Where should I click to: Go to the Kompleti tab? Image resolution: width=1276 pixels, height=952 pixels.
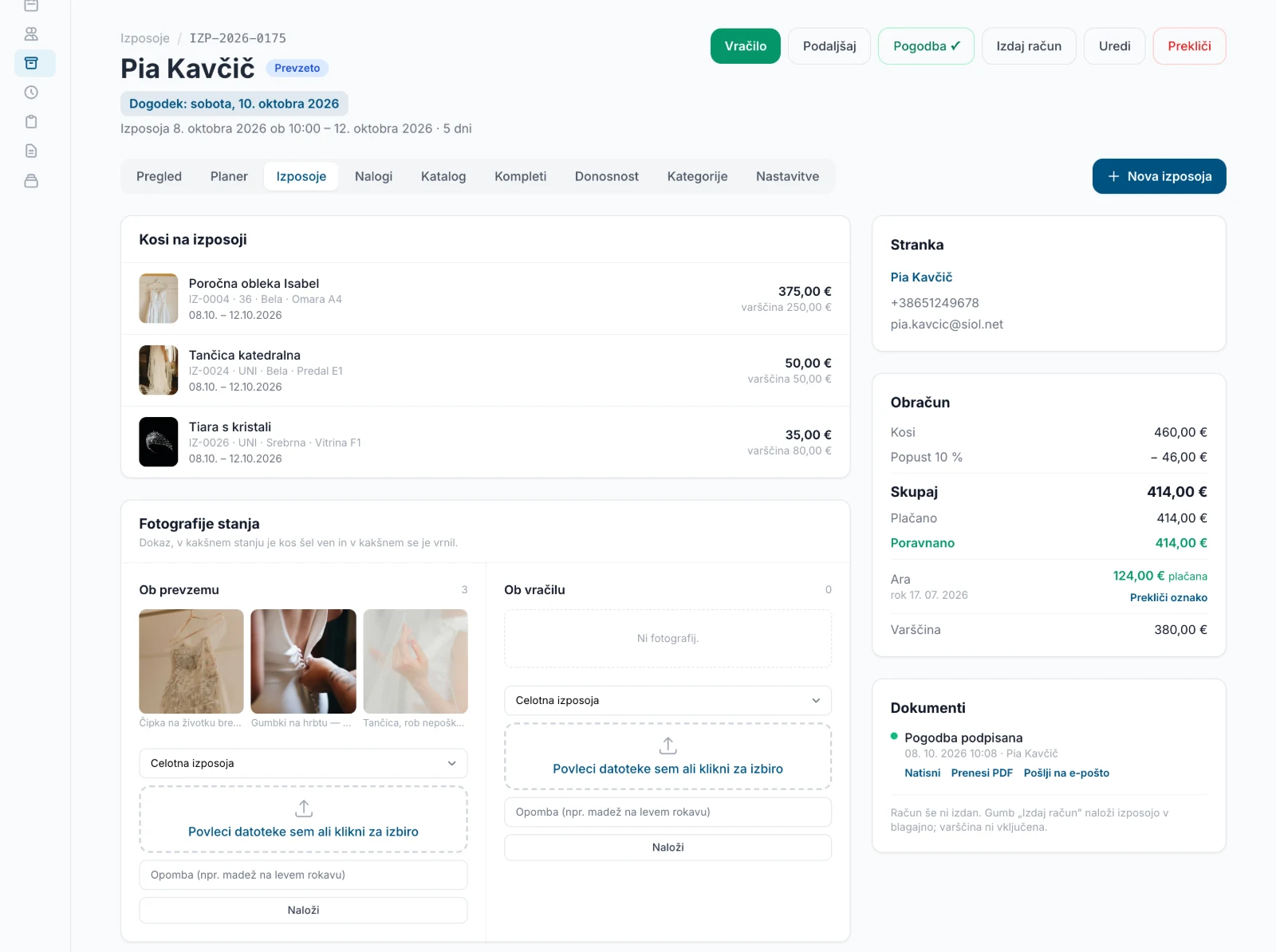point(521,176)
